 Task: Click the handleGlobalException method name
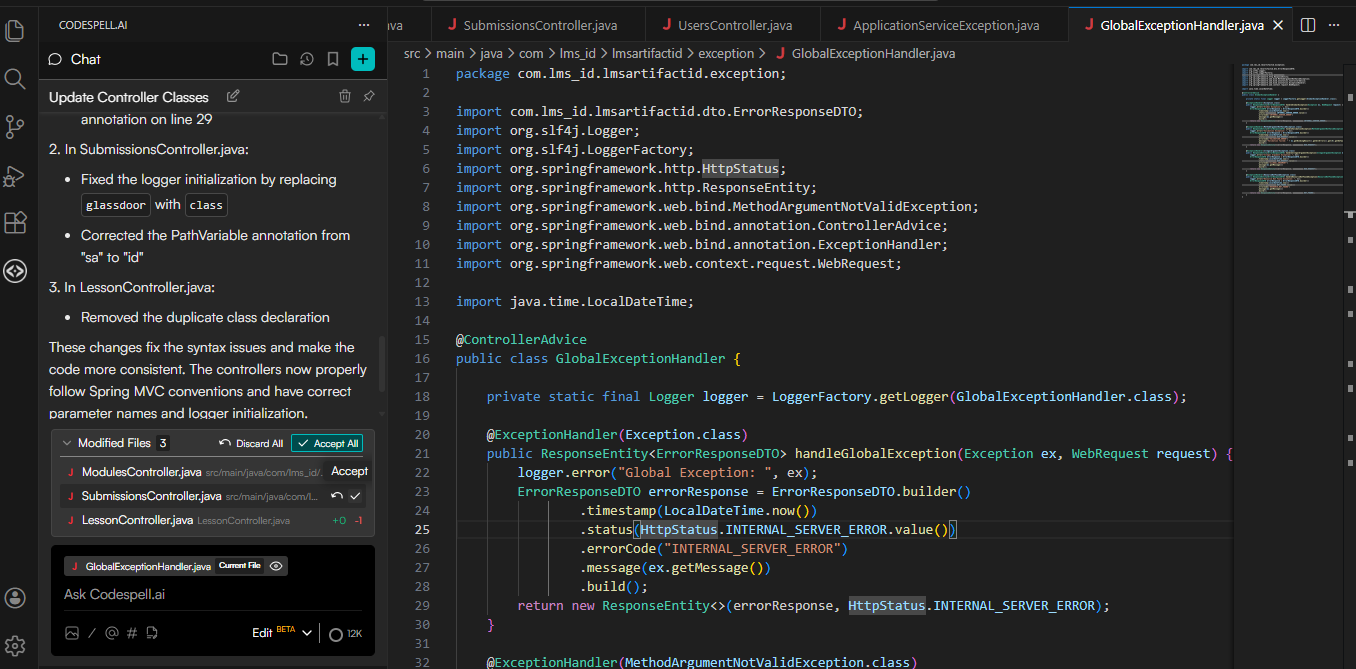[x=875, y=453]
